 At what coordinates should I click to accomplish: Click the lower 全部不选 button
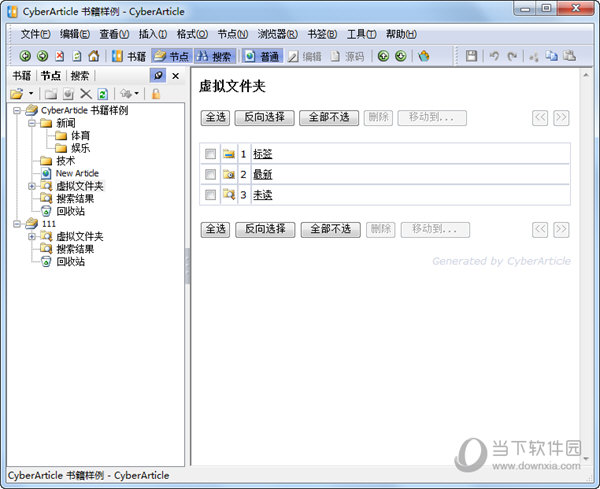pos(331,230)
